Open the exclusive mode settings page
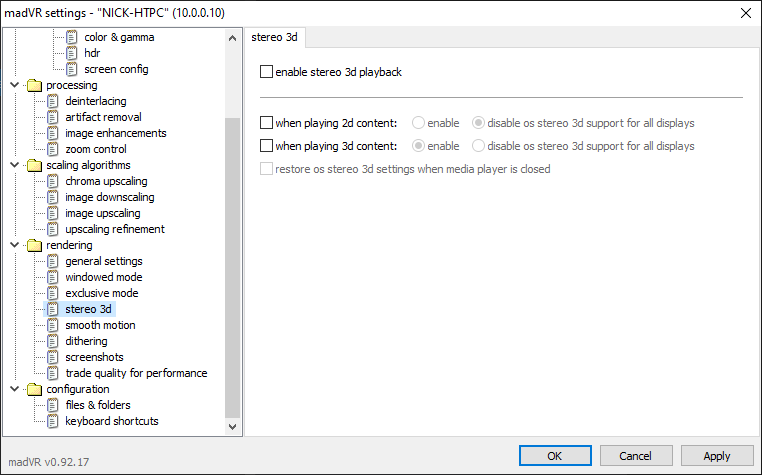 (x=101, y=293)
